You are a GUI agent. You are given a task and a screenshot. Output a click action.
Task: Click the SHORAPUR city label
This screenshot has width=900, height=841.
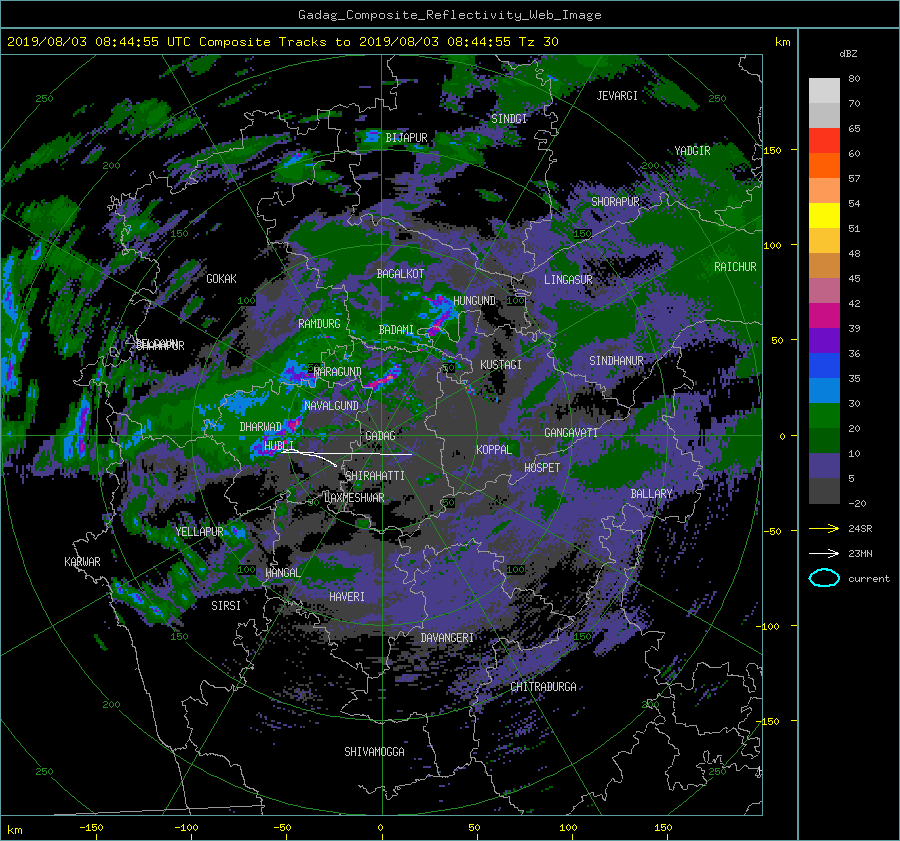point(615,201)
